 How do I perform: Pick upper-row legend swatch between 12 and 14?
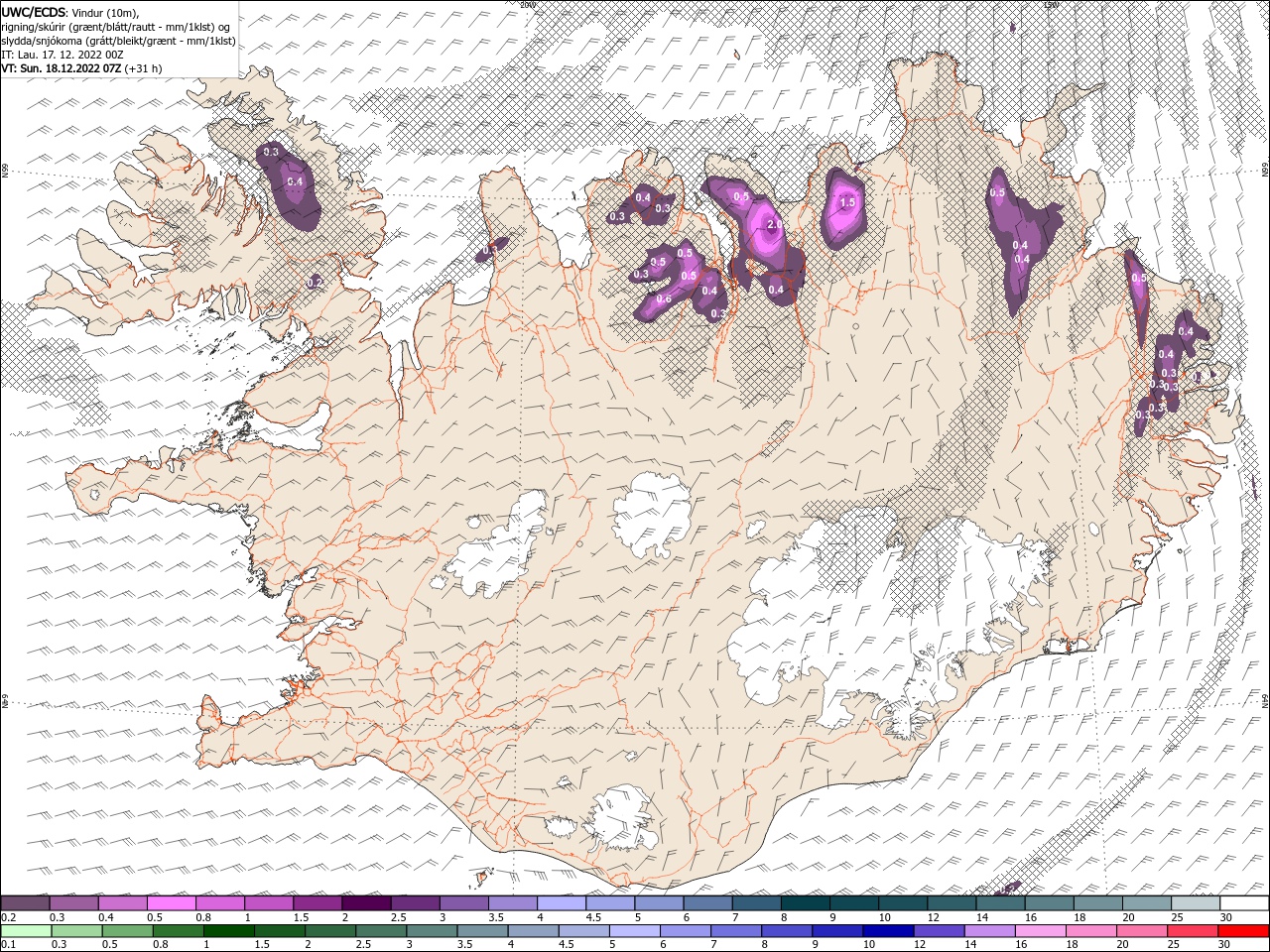tap(951, 903)
